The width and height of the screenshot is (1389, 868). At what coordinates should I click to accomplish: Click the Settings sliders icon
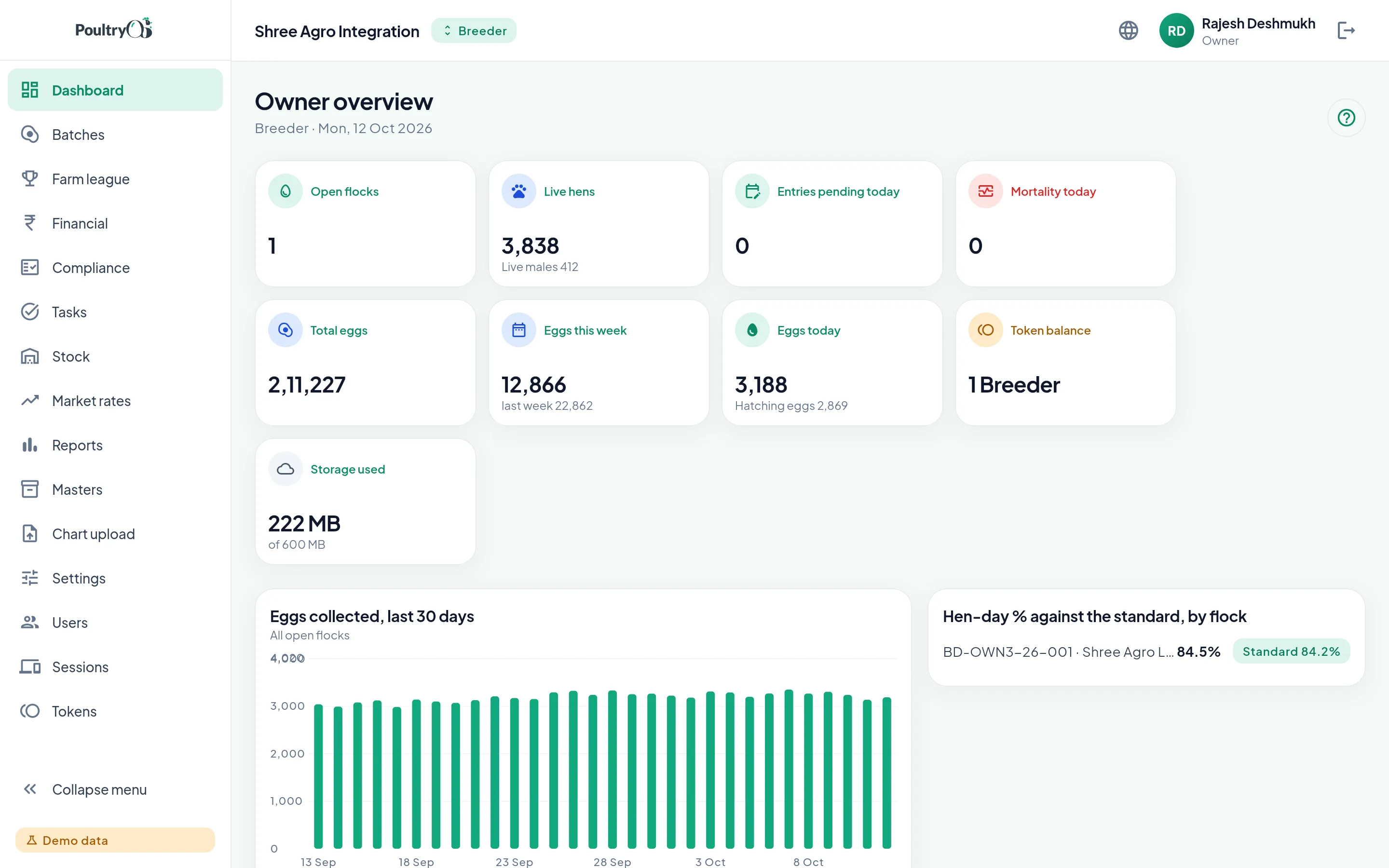(x=30, y=578)
